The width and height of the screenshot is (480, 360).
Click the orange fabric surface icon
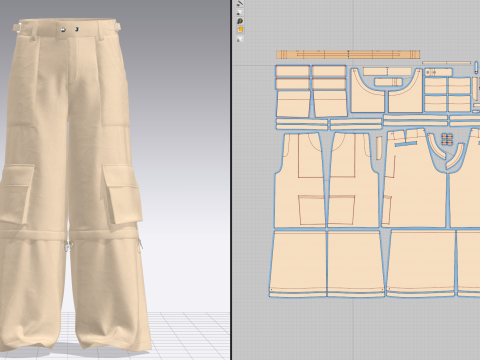tap(240, 30)
